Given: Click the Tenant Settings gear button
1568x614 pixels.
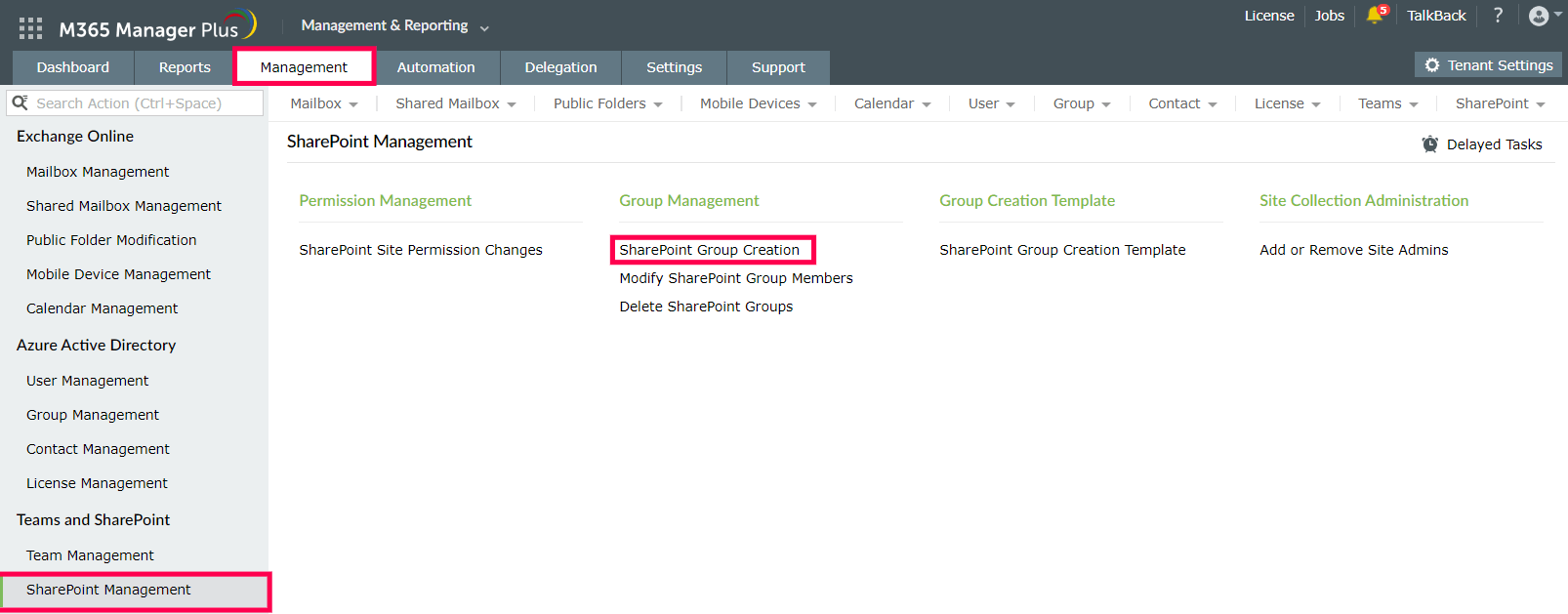Looking at the screenshot, I should (1488, 65).
